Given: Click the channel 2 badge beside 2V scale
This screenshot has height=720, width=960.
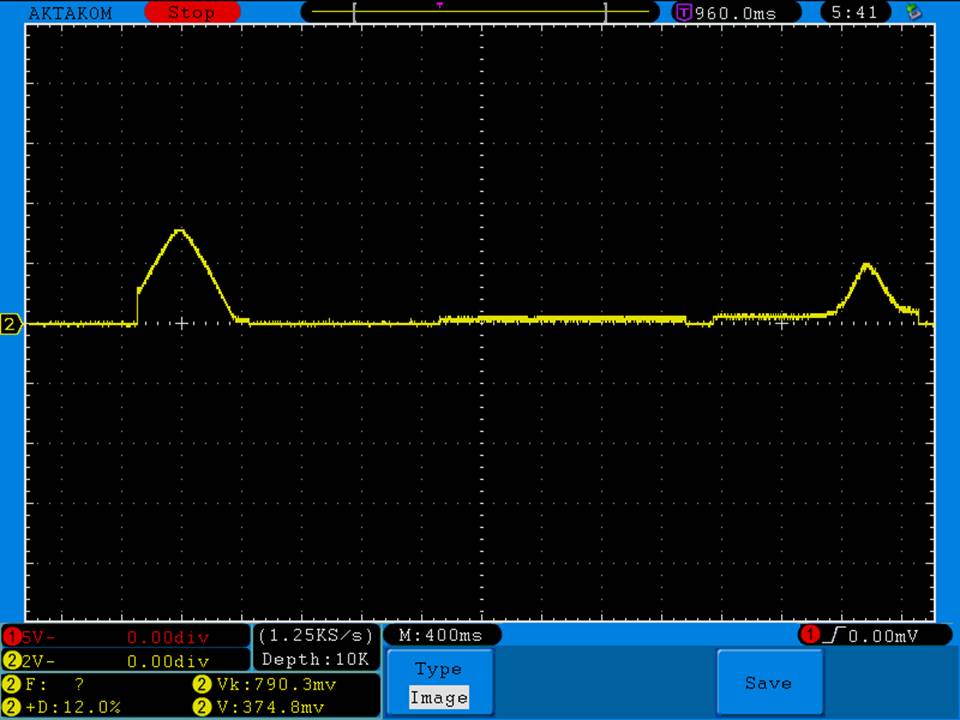Looking at the screenshot, I should [12, 660].
